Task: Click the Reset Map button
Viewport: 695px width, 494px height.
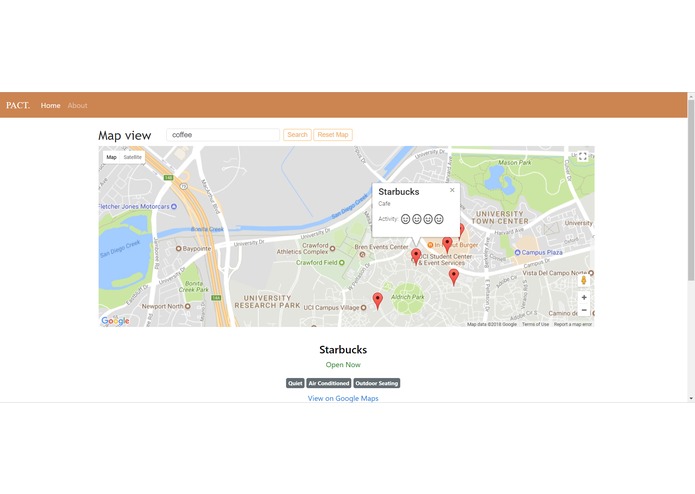Action: click(333, 135)
